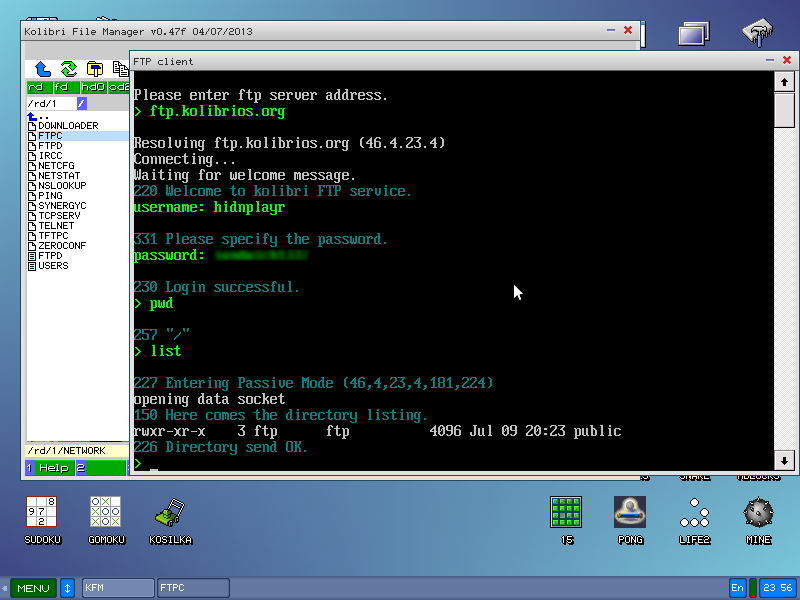Click the En keyboard layout indicator
The height and width of the screenshot is (600, 800).
point(738,588)
